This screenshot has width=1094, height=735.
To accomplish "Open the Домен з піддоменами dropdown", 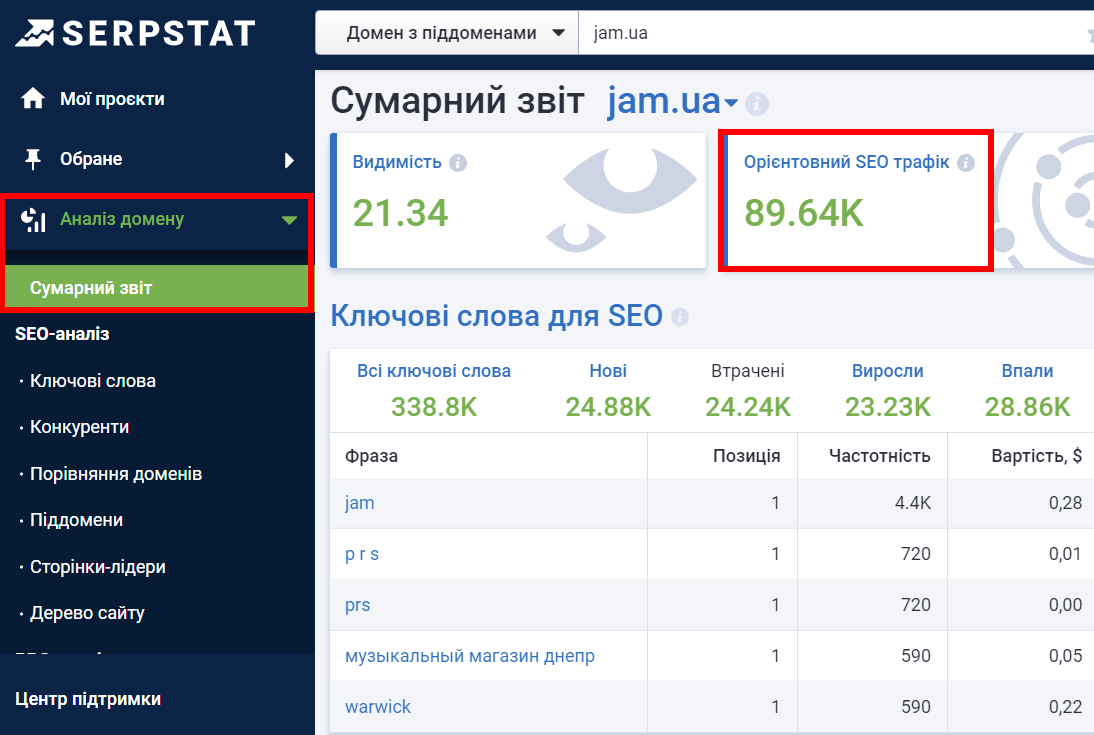I will pos(447,33).
